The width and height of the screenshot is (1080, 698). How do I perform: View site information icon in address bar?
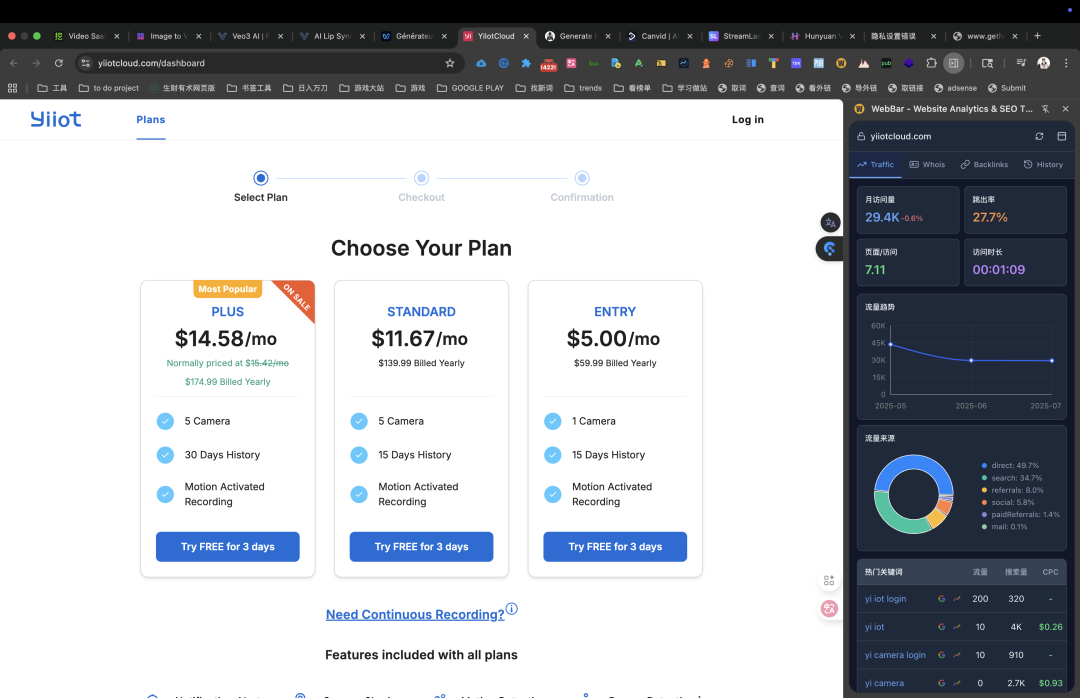pyautogui.click(x=85, y=63)
